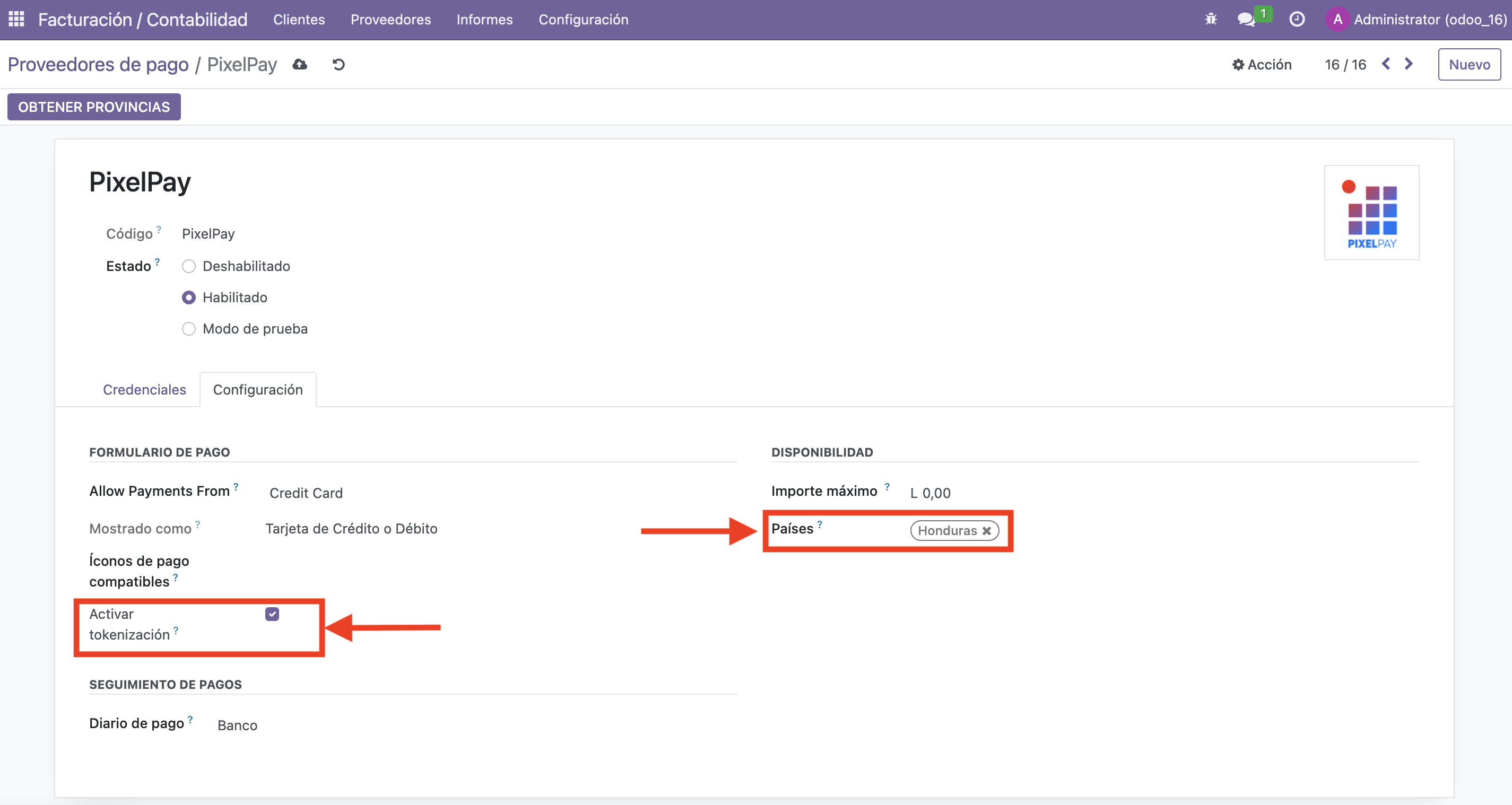Click the Administrator avatar icon

pyautogui.click(x=1337, y=20)
